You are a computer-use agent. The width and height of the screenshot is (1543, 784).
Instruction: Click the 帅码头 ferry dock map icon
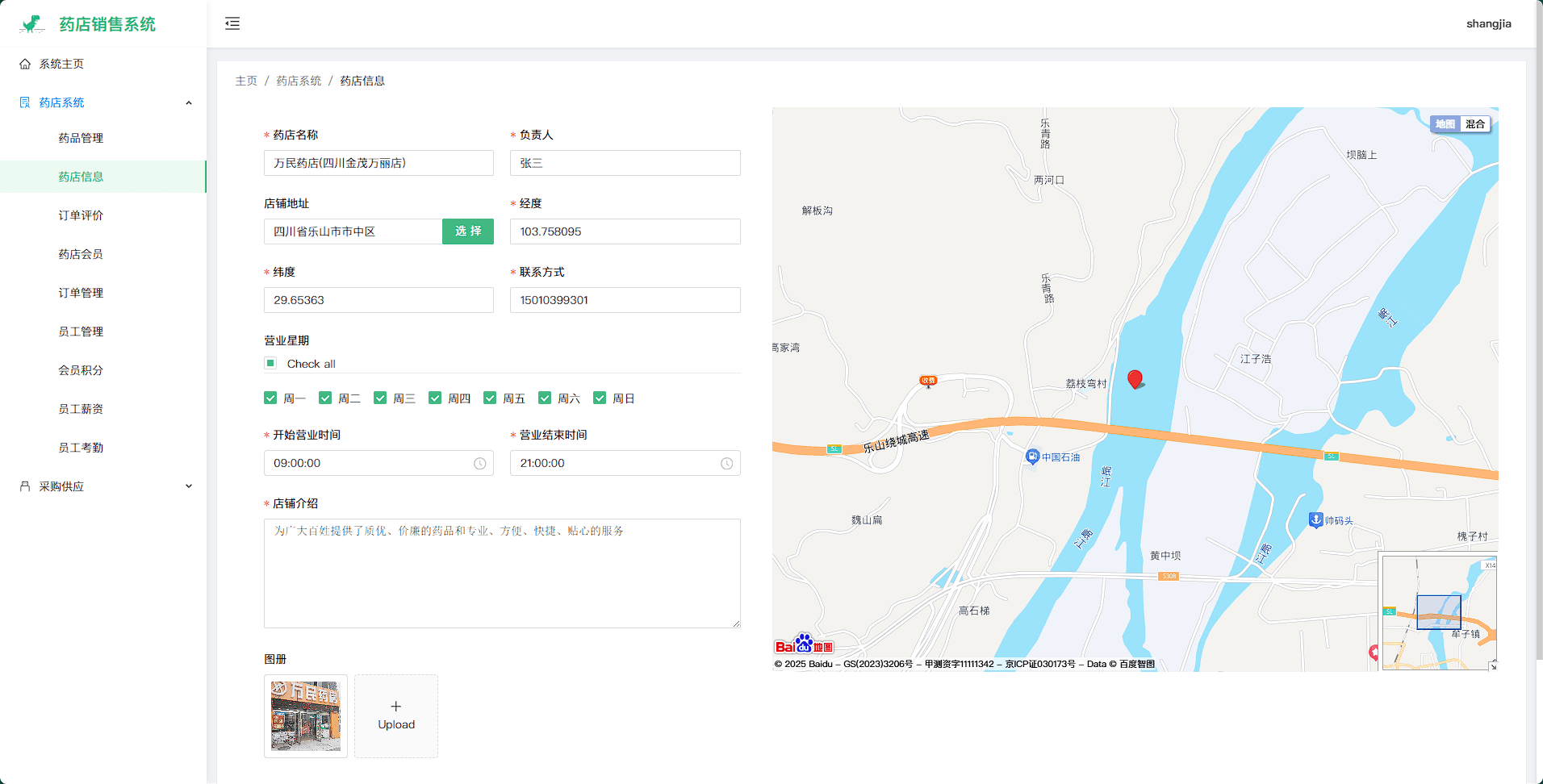[1315, 520]
